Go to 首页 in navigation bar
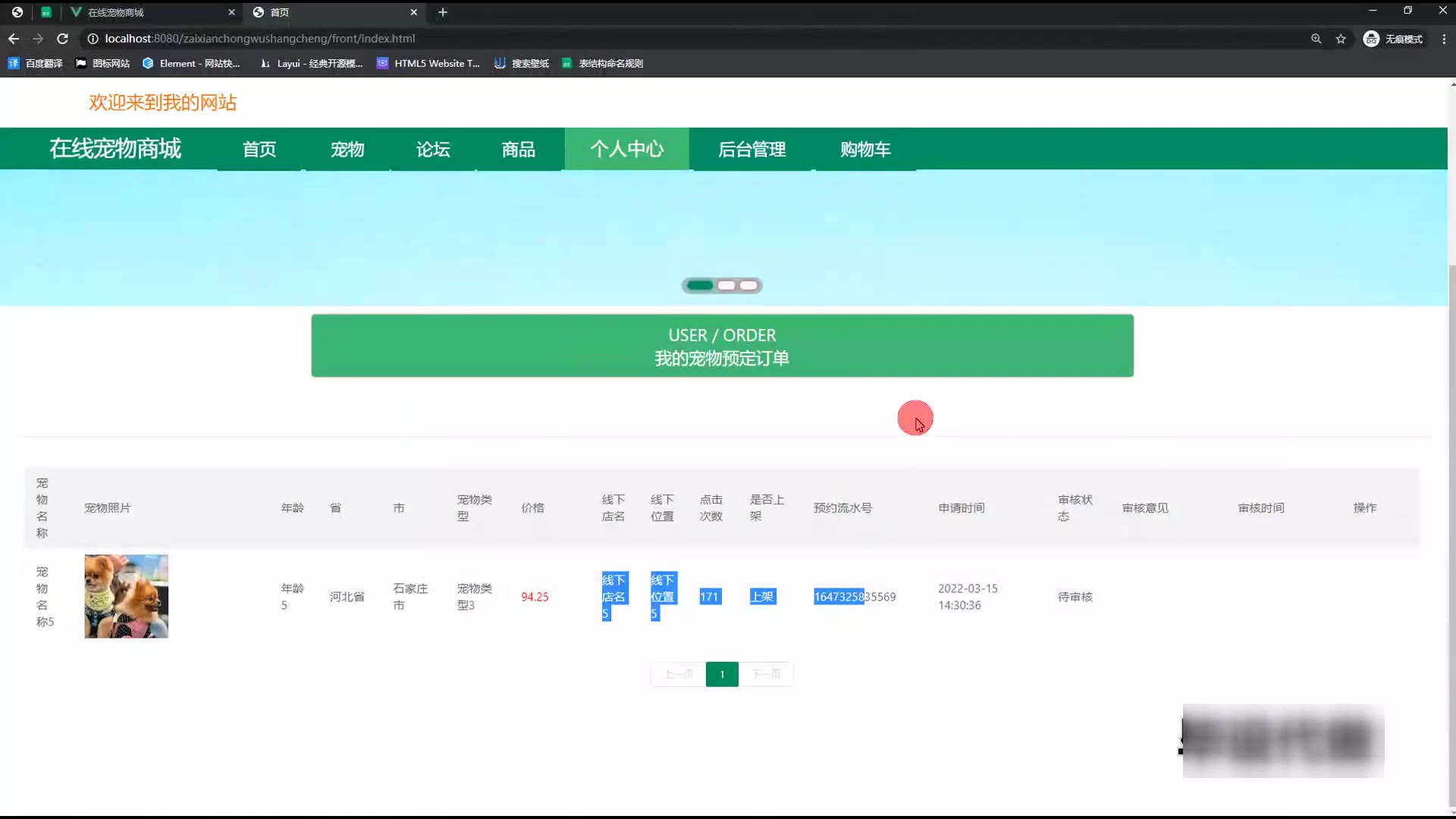This screenshot has width=1456, height=819. pos(259,149)
